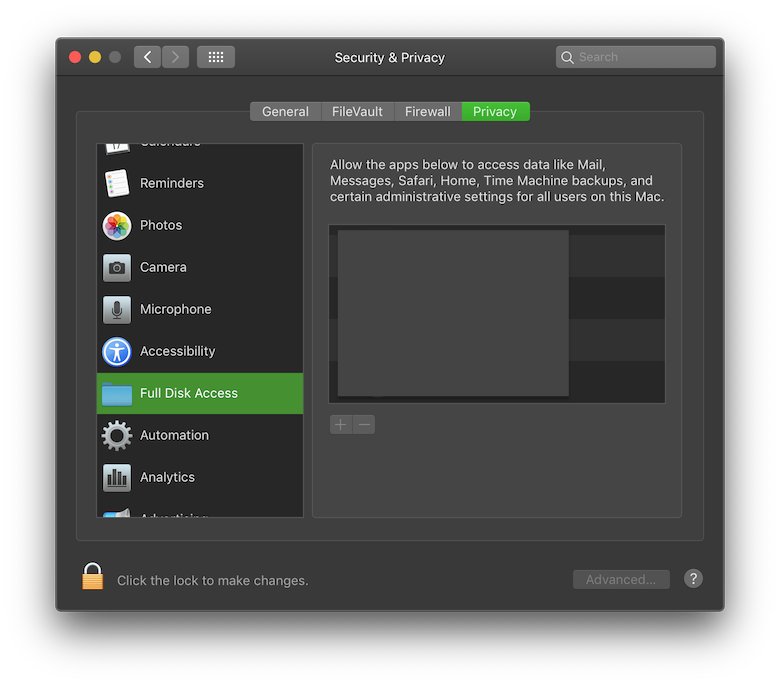Add an app with the plus button
780x685 pixels.
click(x=341, y=424)
